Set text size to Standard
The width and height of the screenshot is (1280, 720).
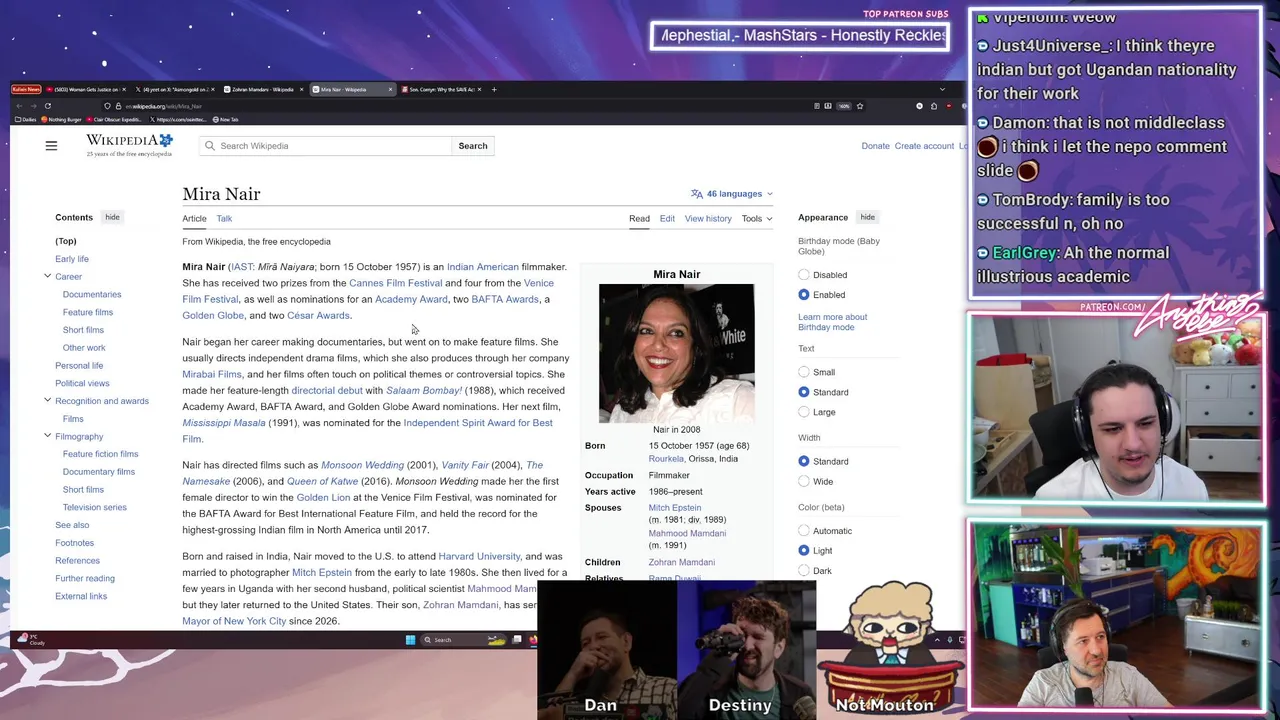(x=804, y=392)
